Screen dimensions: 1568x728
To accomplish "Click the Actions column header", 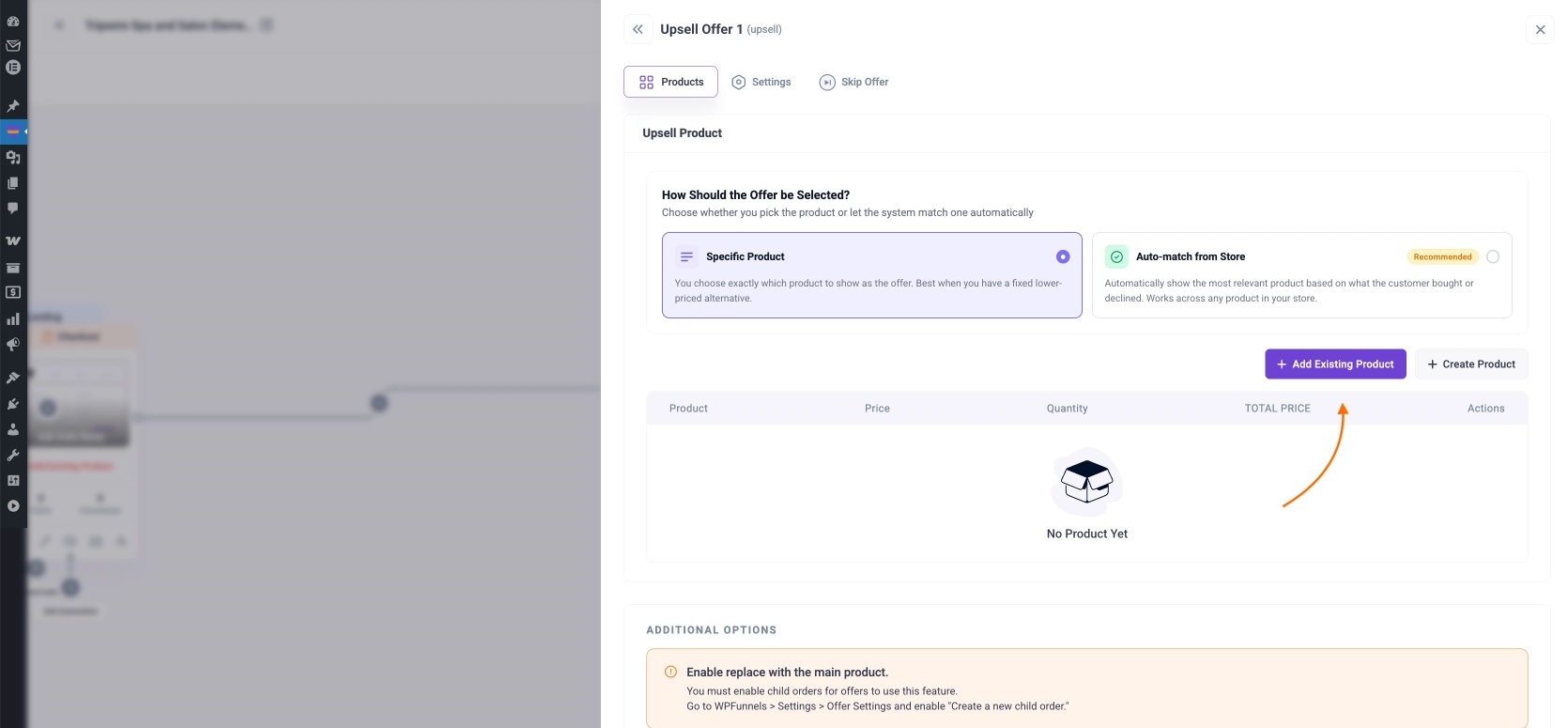I will 1485,409.
